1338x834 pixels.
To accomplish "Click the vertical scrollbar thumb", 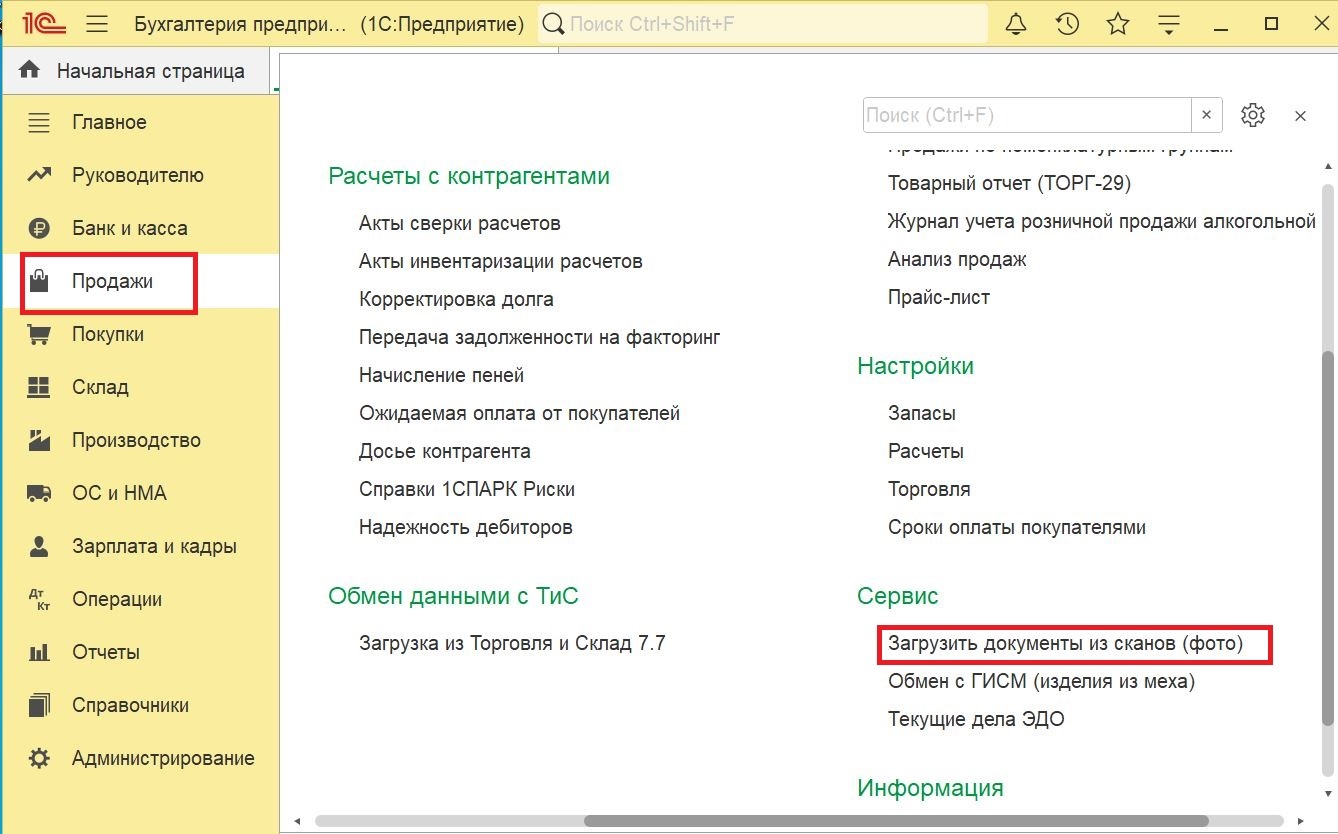I will point(1328,537).
